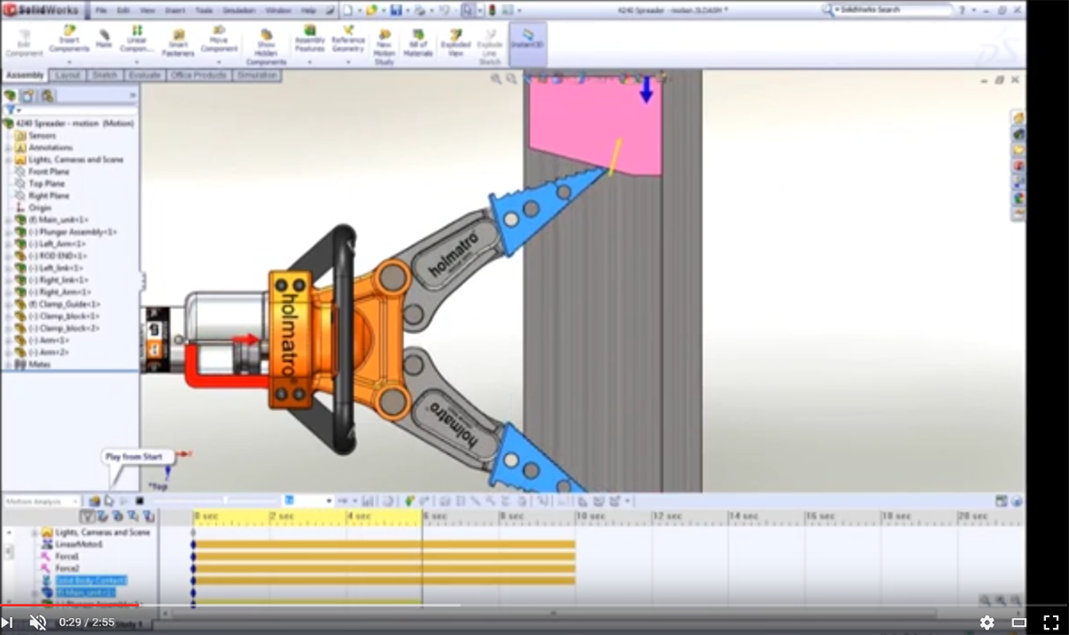Click Show Hidden Components
This screenshot has height=635, width=1069.
pos(266,46)
